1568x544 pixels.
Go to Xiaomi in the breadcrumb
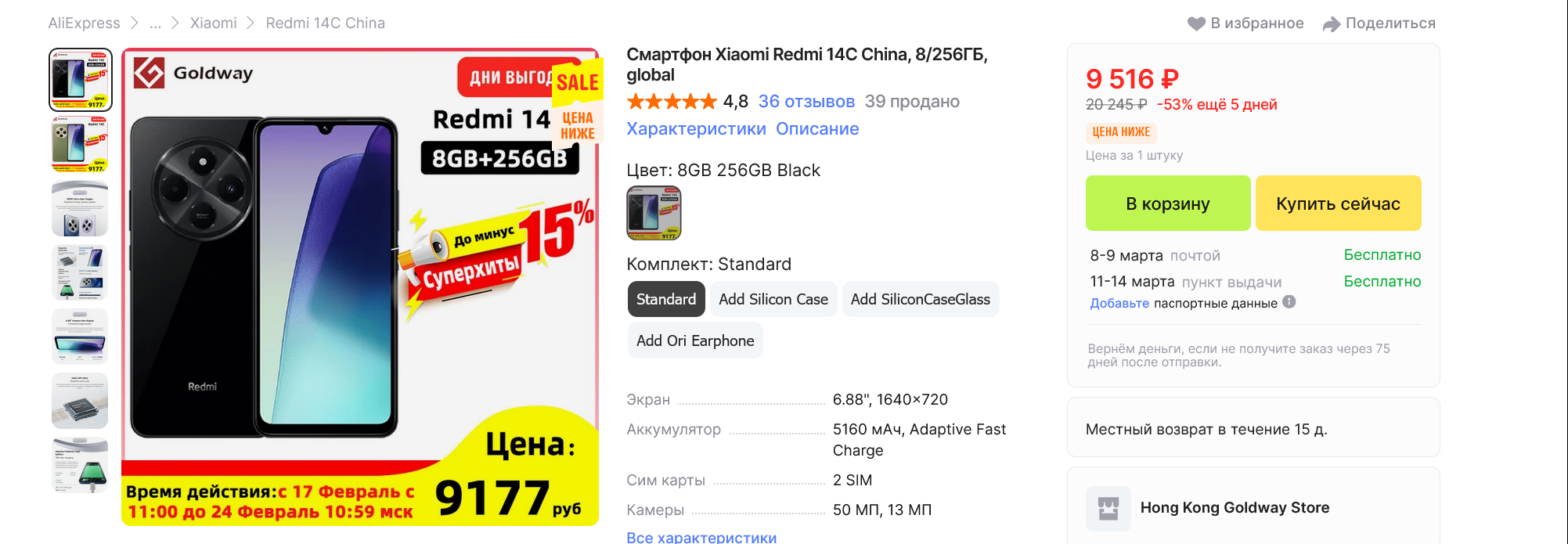(213, 23)
